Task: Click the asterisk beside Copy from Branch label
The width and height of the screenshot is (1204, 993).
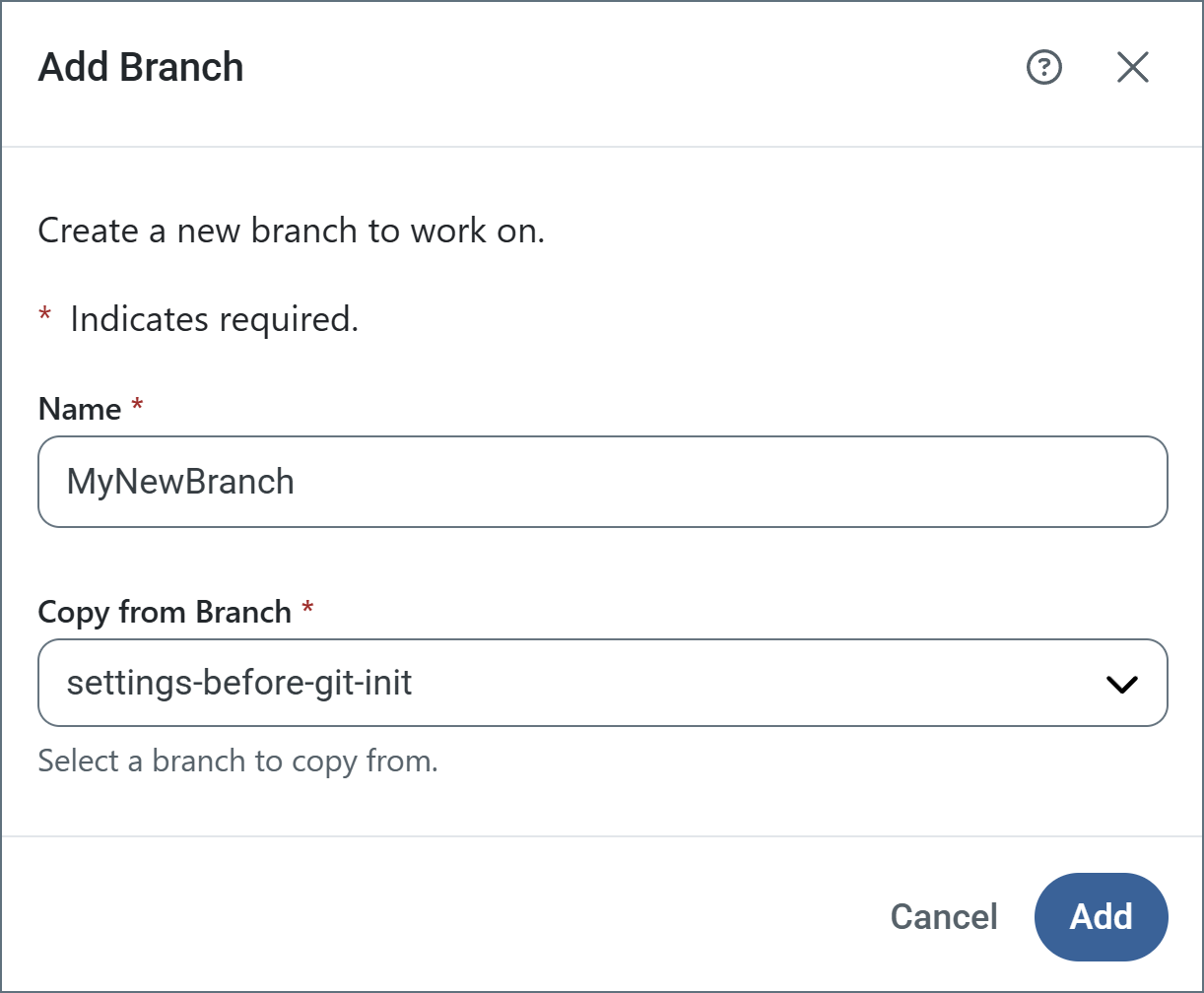Action: pos(307,610)
